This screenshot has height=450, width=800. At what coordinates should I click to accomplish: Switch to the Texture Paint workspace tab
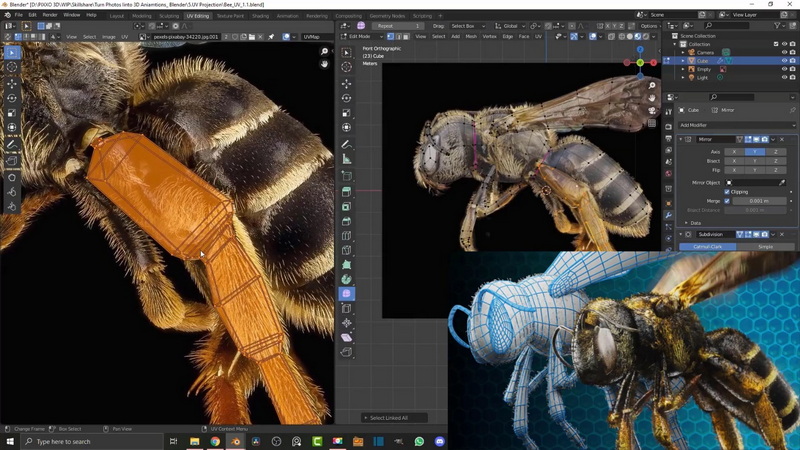(230, 16)
